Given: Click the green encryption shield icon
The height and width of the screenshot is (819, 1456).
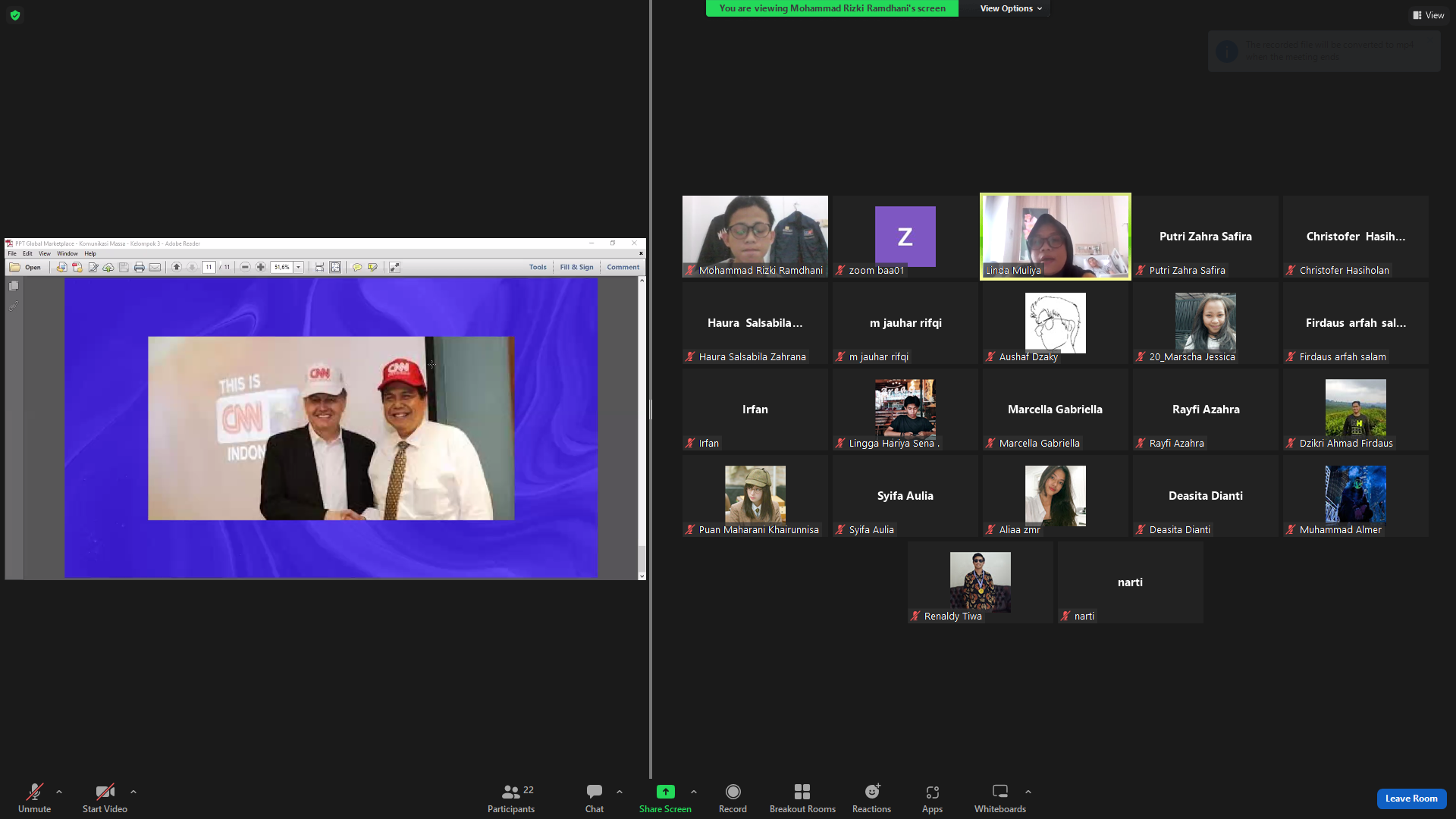Looking at the screenshot, I should click(x=15, y=15).
